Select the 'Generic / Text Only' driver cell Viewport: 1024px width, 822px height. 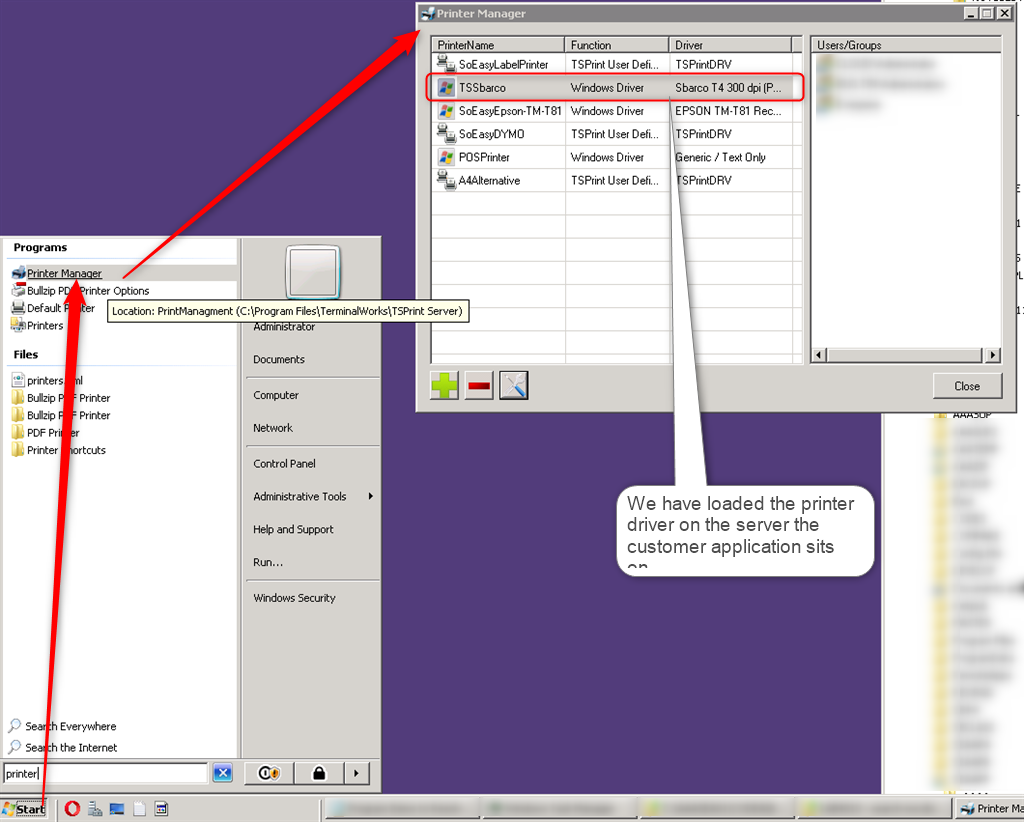pyautogui.click(x=720, y=157)
